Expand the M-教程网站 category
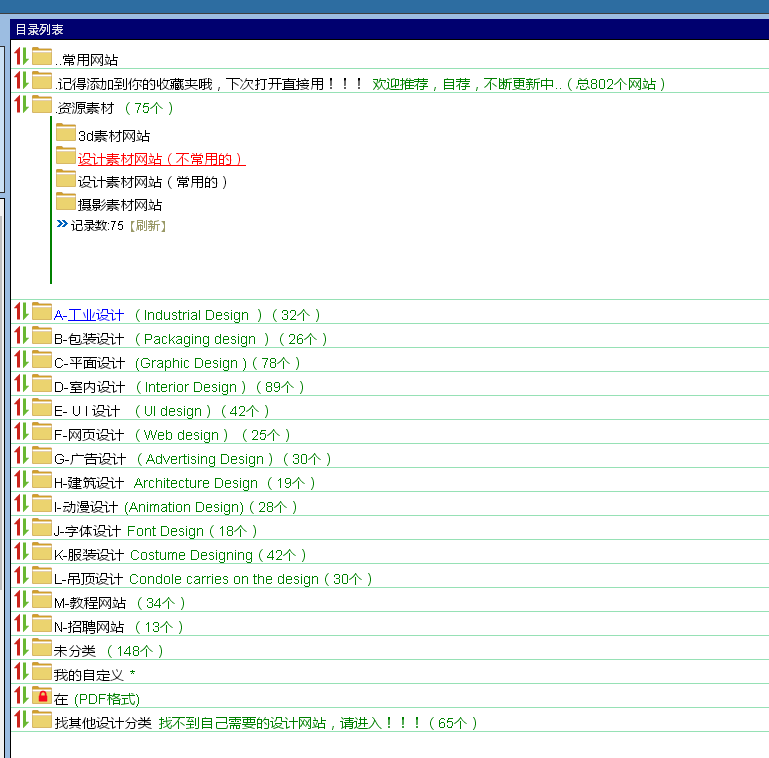769x758 pixels. pyautogui.click(x=42, y=599)
